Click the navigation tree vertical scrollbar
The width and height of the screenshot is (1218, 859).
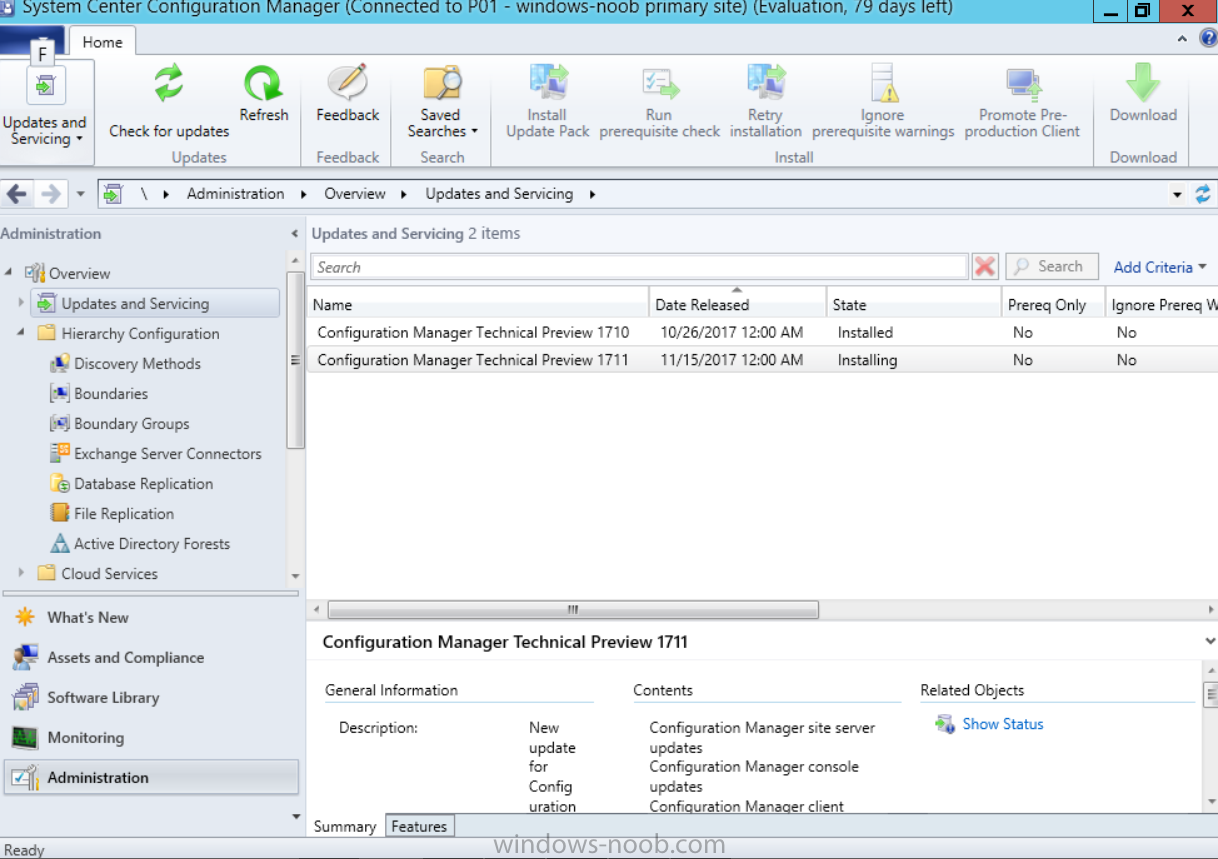pyautogui.click(x=295, y=360)
